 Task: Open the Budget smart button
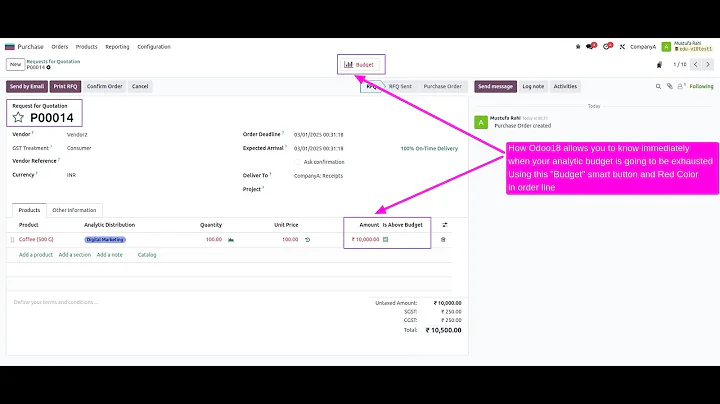click(x=361, y=65)
